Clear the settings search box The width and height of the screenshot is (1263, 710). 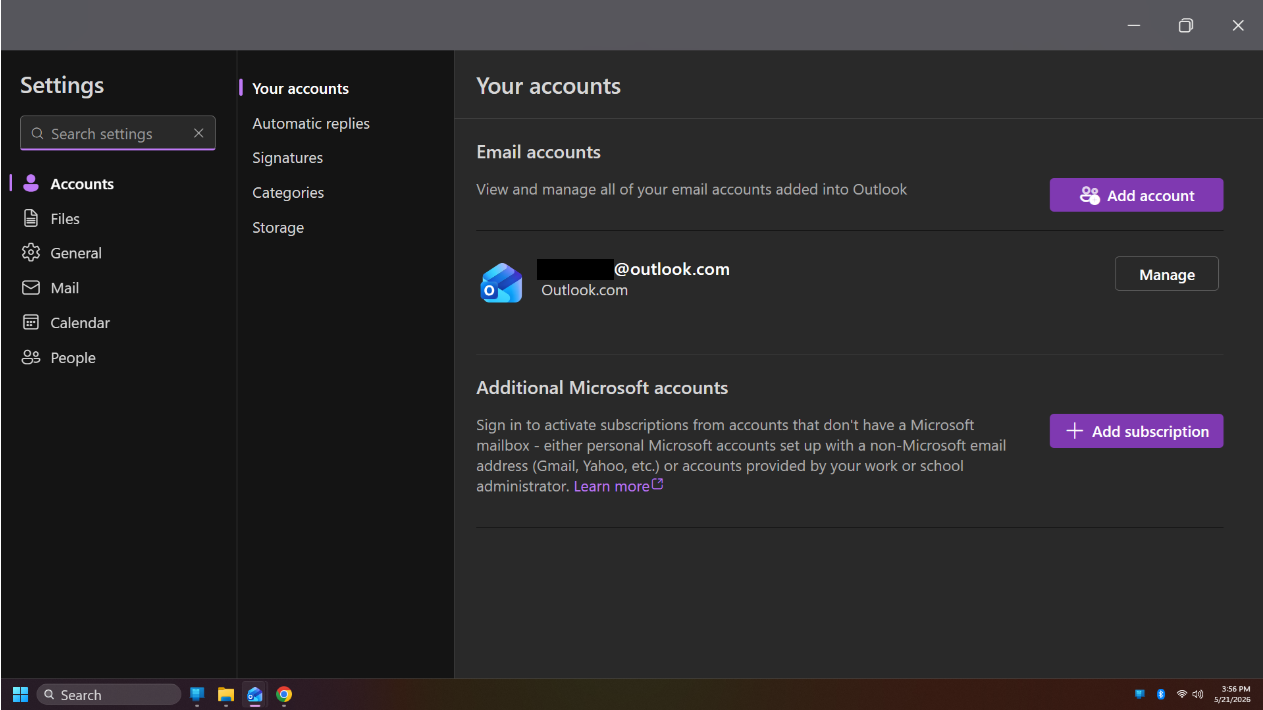[x=198, y=133]
